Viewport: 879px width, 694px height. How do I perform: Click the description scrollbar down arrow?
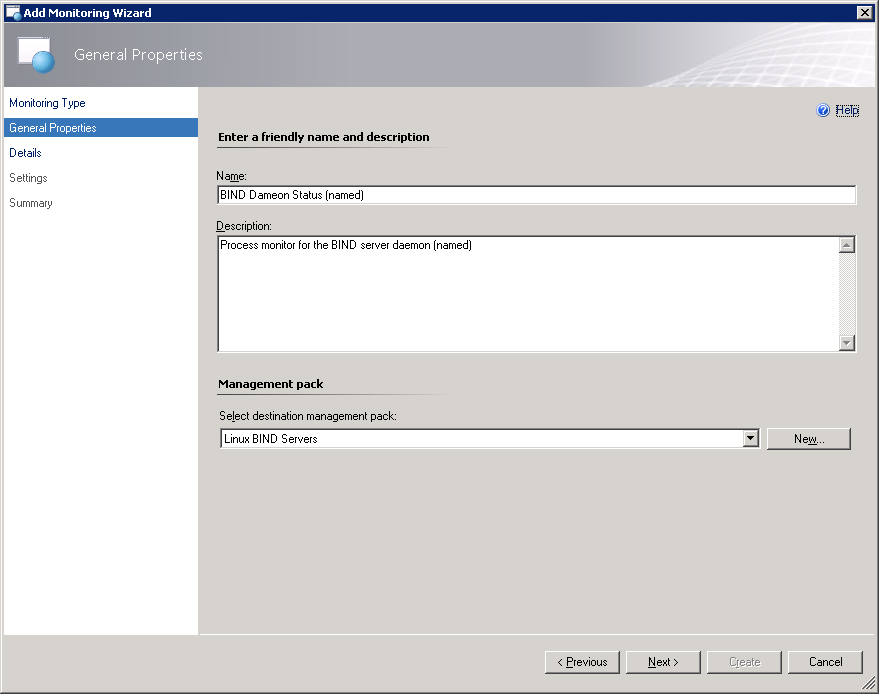pos(847,343)
